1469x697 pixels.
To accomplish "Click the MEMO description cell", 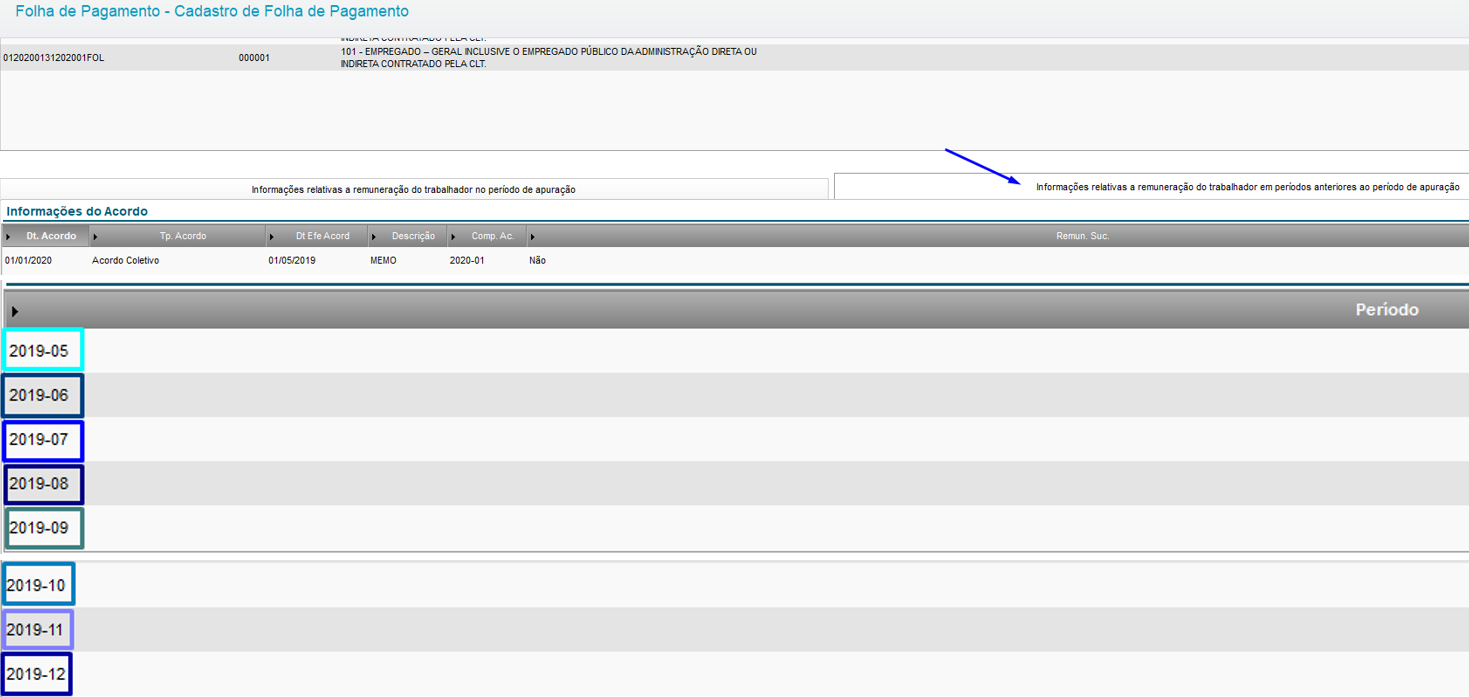I will (x=383, y=261).
